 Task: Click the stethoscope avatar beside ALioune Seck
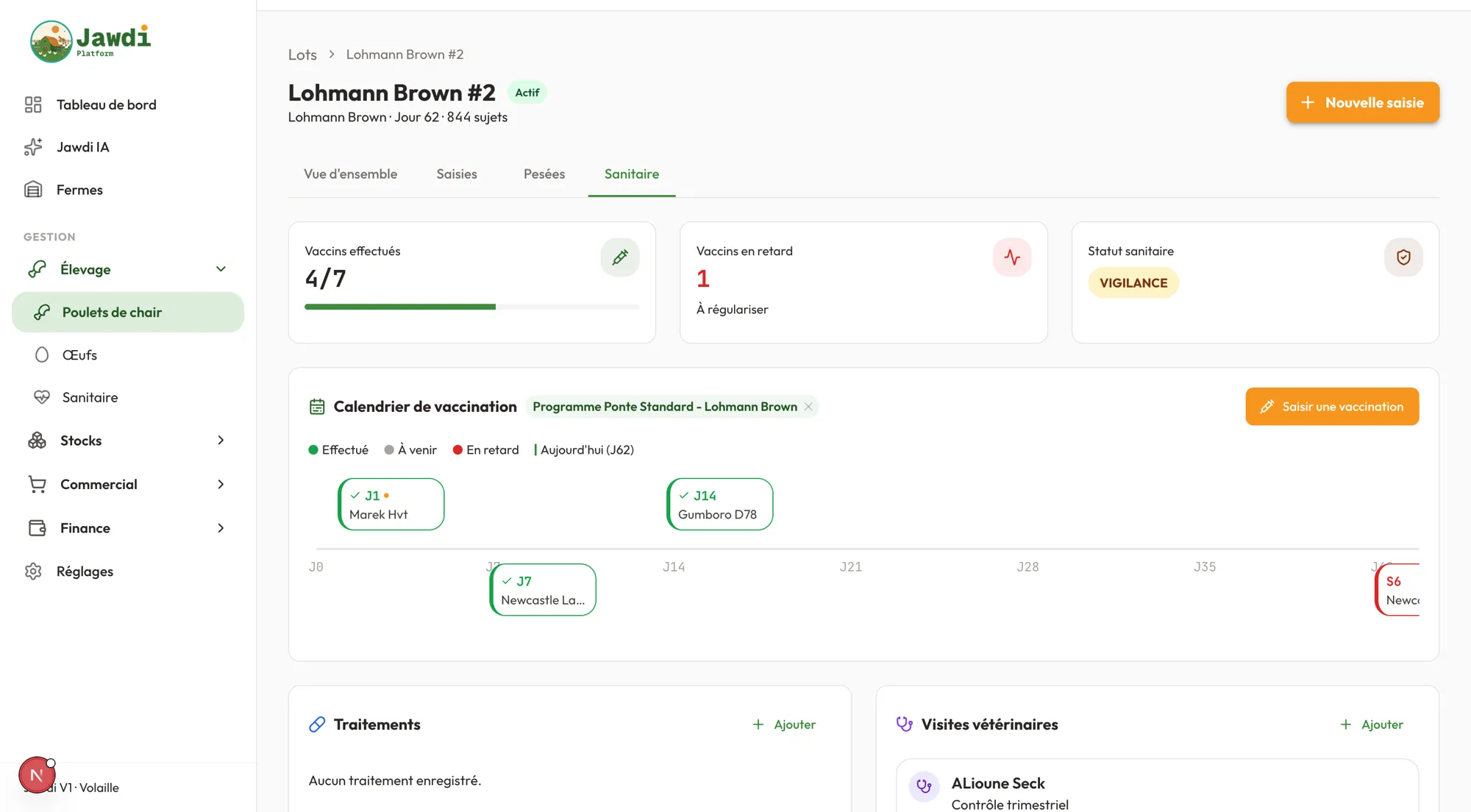click(925, 786)
